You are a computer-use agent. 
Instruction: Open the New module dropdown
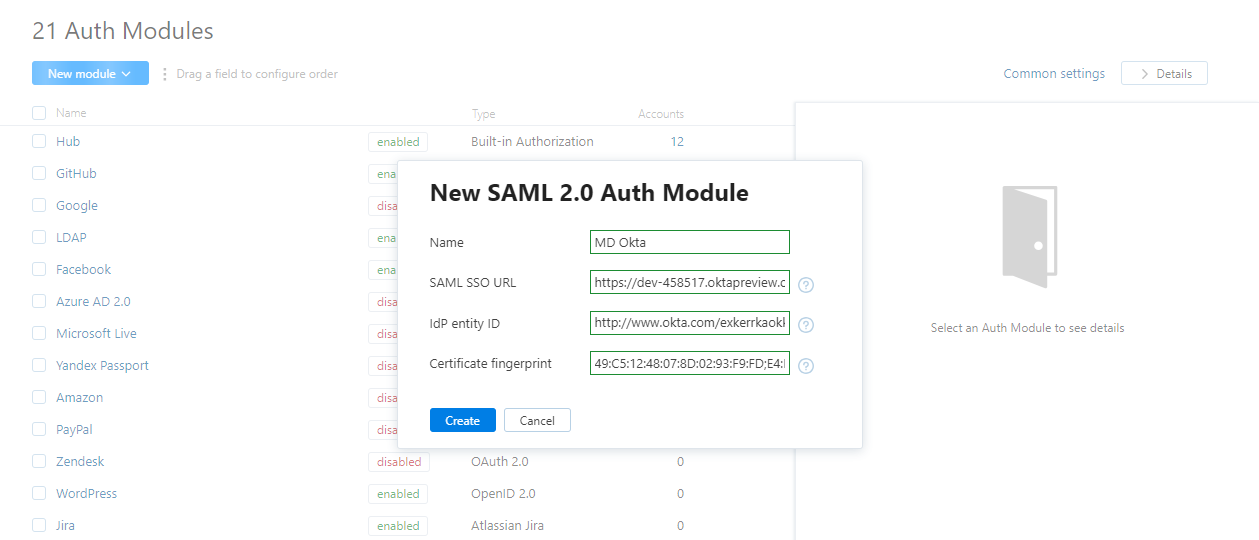[90, 74]
